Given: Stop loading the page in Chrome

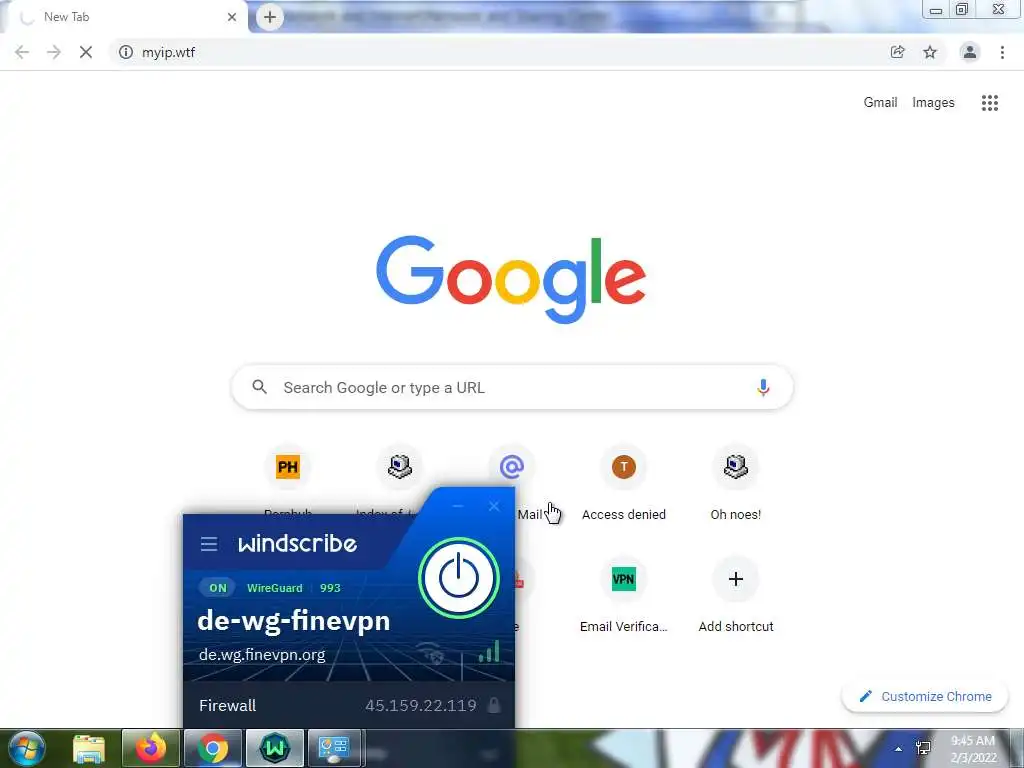Looking at the screenshot, I should point(86,52).
